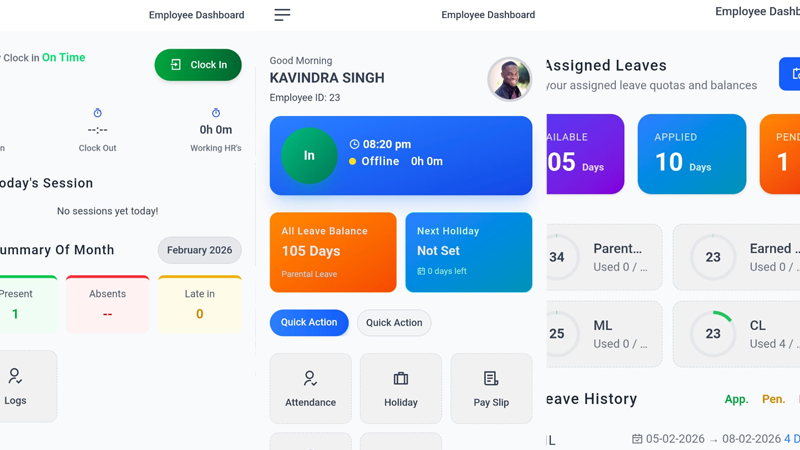Select the Earned leave card
The width and height of the screenshot is (800, 450).
coord(736,257)
